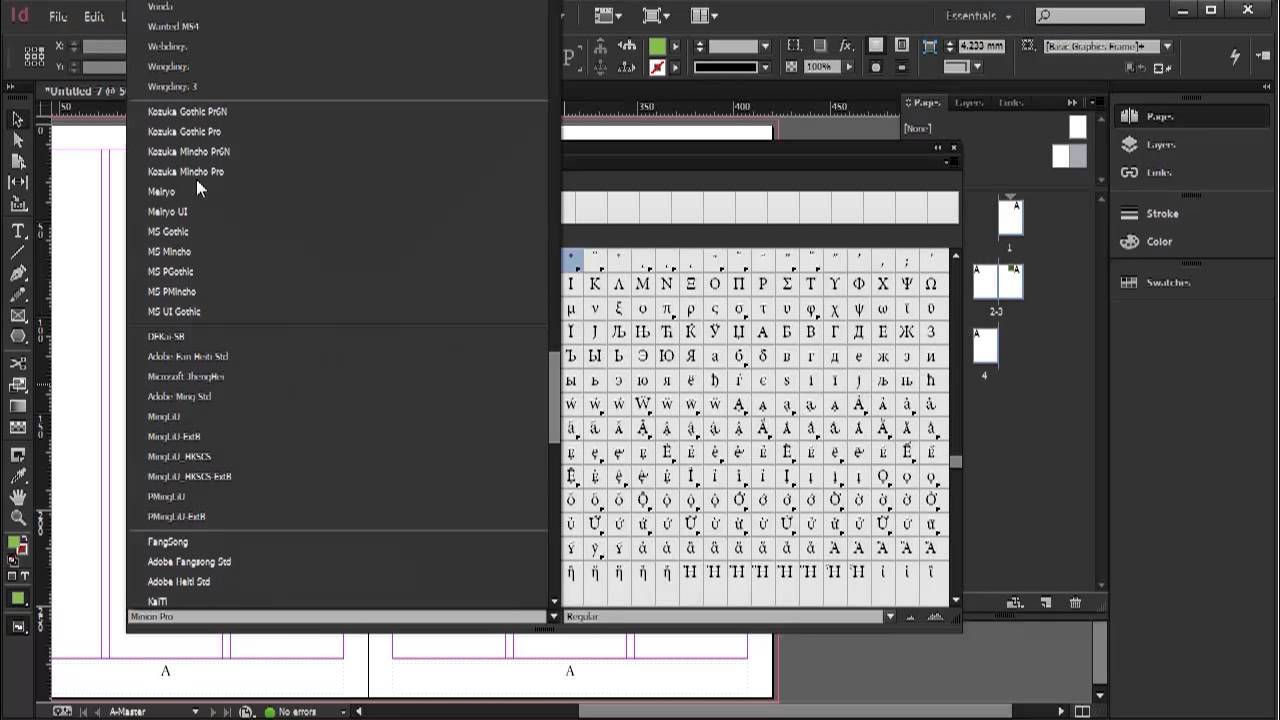Open the Stroke panel from the dock

click(x=1161, y=214)
